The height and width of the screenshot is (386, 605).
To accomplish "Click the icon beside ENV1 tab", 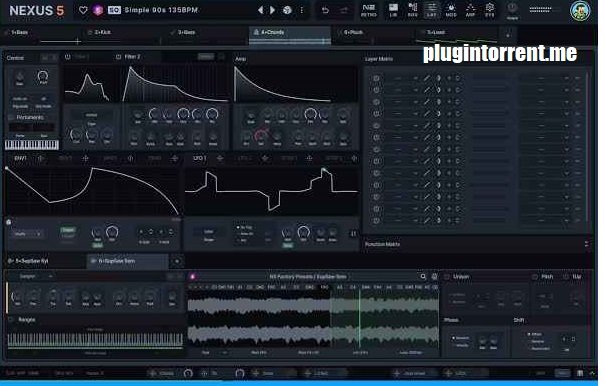I will click(40, 158).
